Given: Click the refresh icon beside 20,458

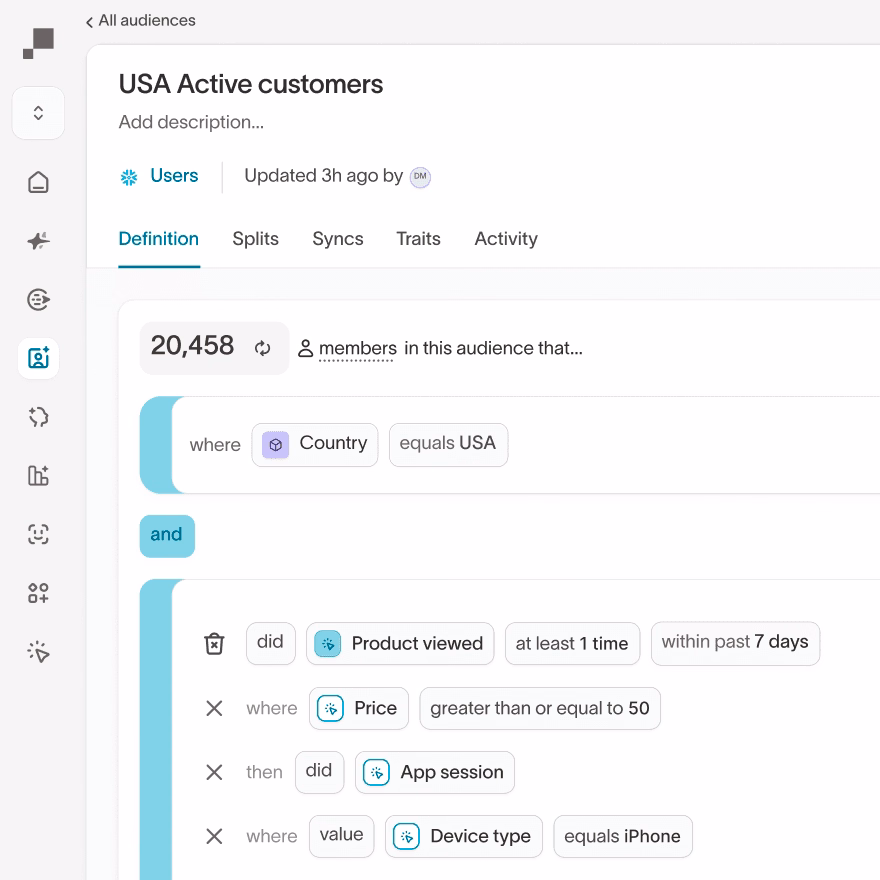Looking at the screenshot, I should pyautogui.click(x=263, y=348).
